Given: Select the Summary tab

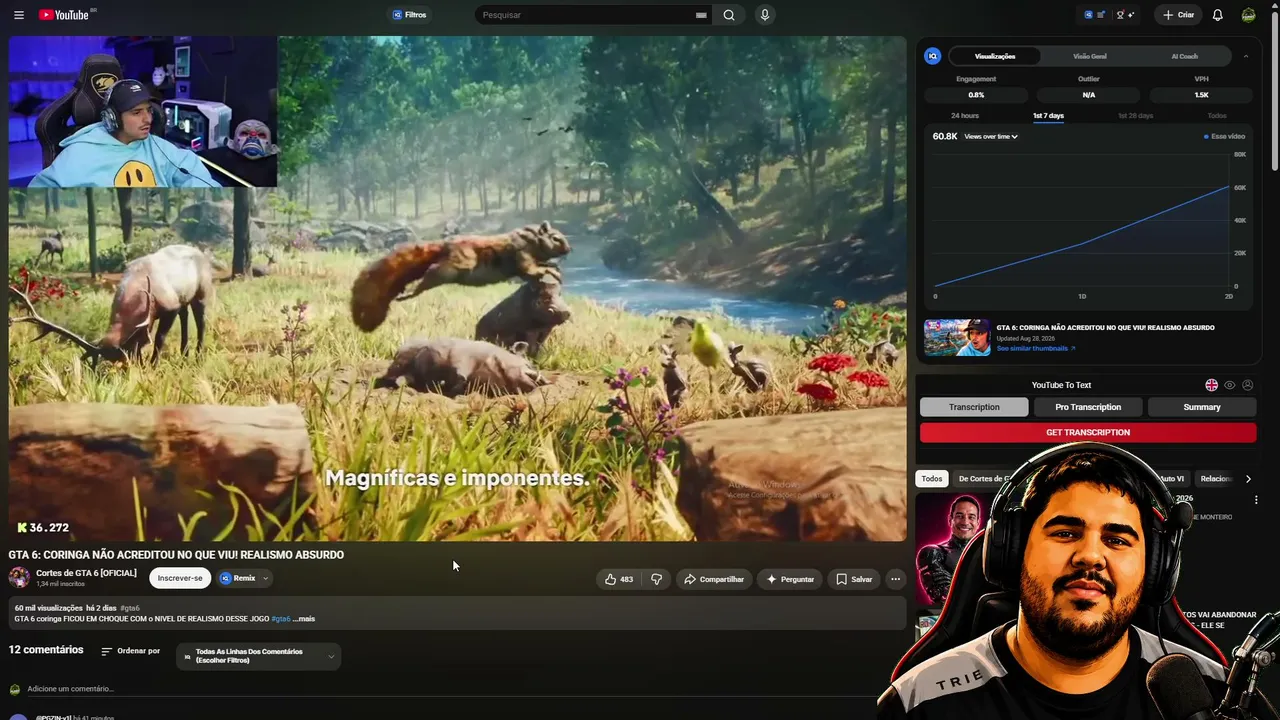Looking at the screenshot, I should coord(1202,407).
